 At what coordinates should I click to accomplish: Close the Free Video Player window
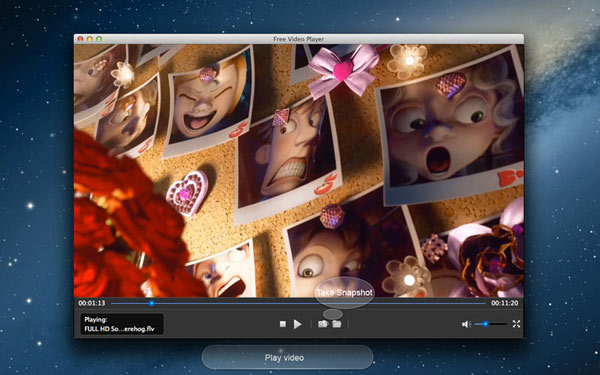pos(80,39)
